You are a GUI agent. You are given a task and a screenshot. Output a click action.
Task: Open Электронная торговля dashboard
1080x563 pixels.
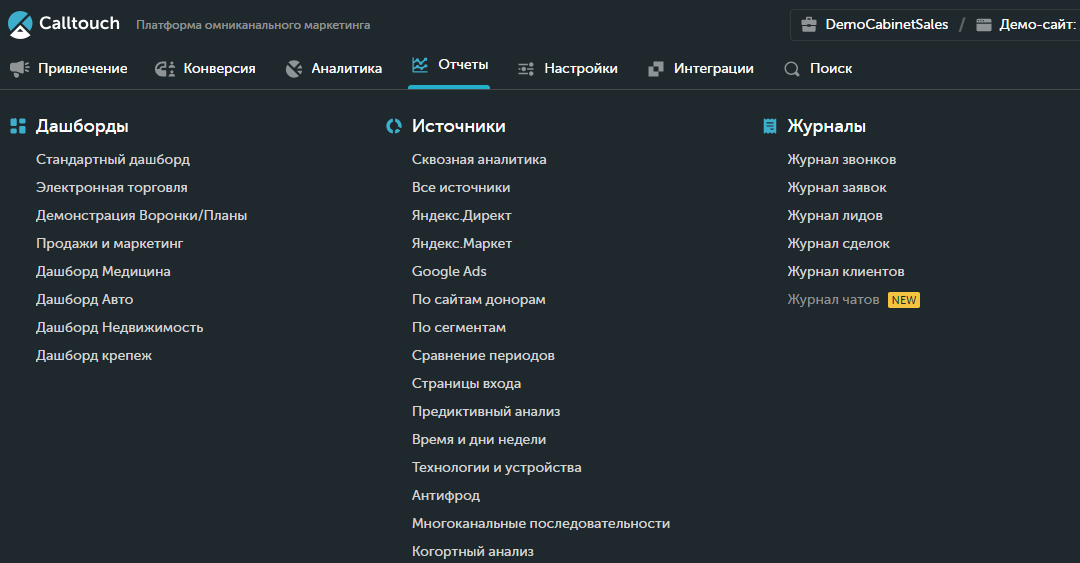click(112, 187)
